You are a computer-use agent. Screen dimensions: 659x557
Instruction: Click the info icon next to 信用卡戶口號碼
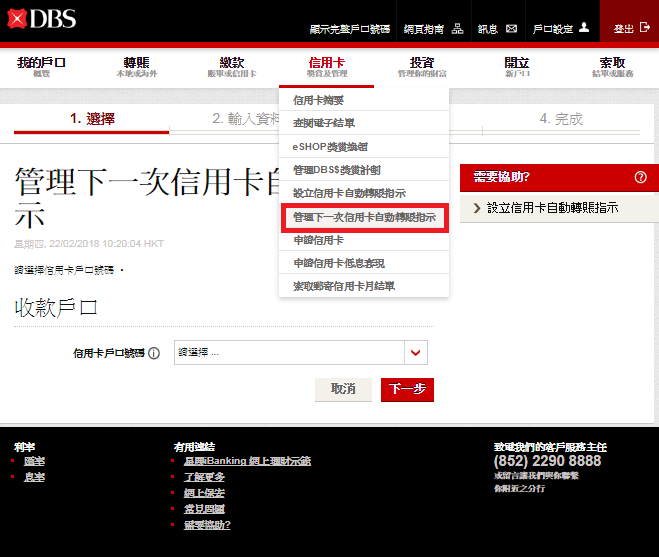[154, 354]
